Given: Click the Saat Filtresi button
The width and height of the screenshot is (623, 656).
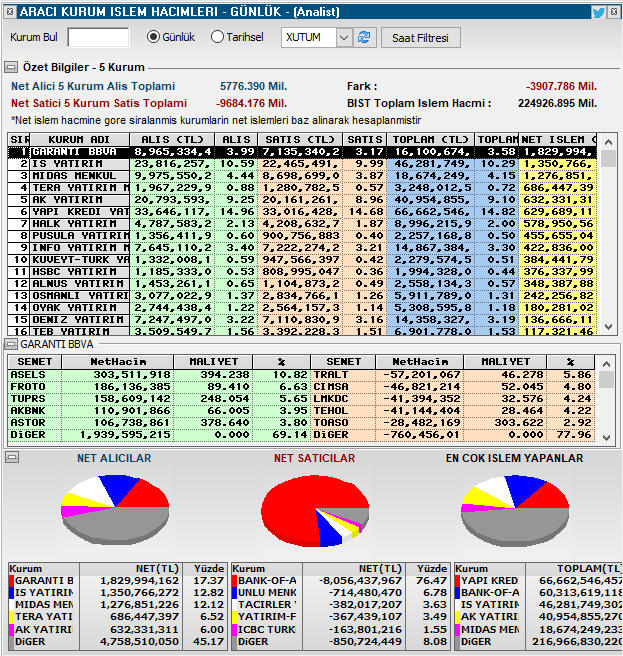Looking at the screenshot, I should (420, 38).
